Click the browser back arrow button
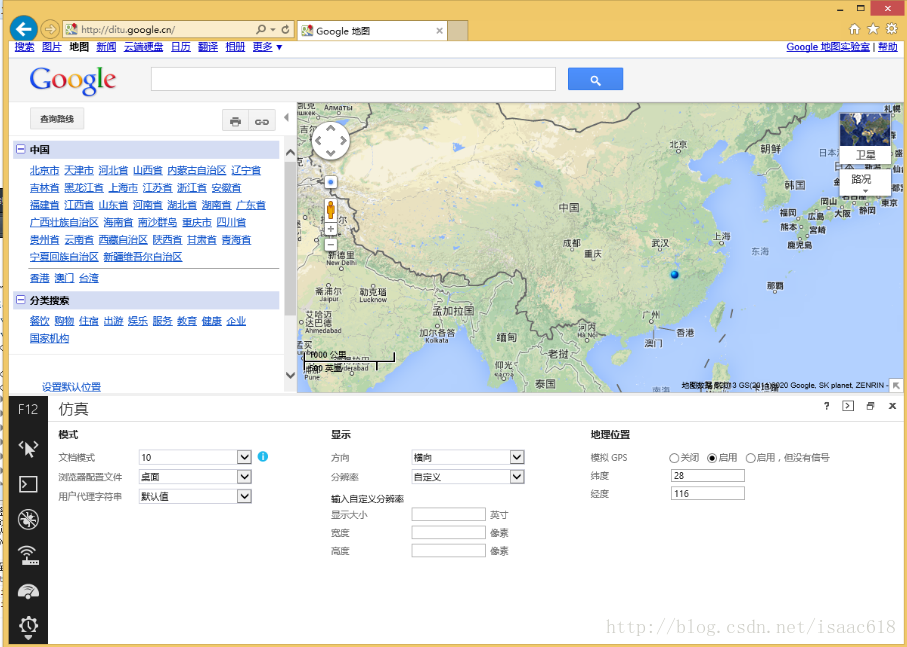The width and height of the screenshot is (907, 647). coord(24,29)
